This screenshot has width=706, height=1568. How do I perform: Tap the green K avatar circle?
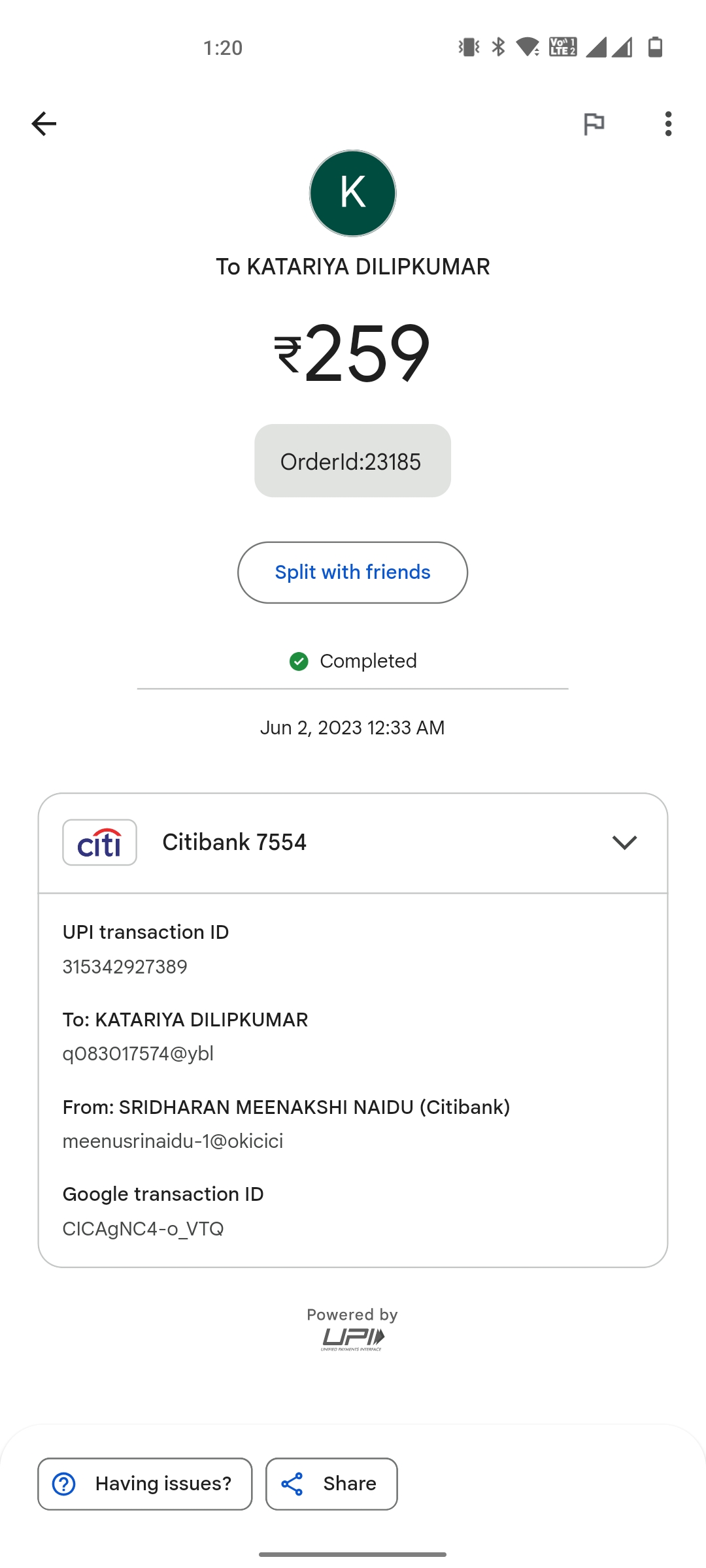[352, 193]
